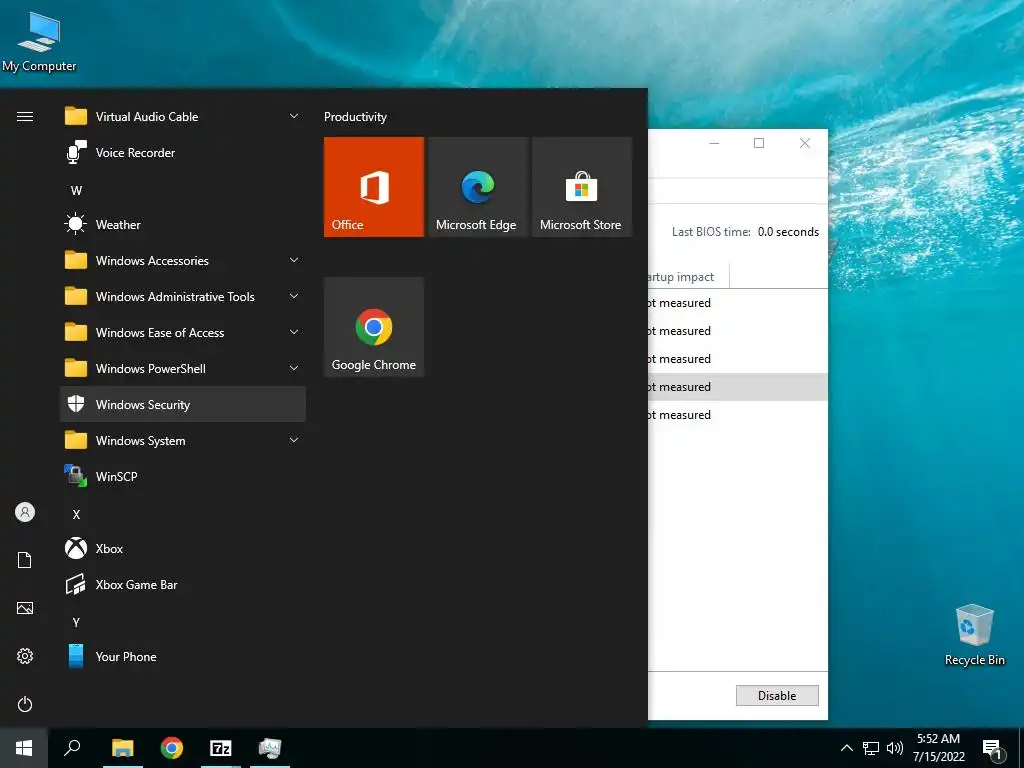The image size is (1024, 768).
Task: Open taskbar Search magnifier
Action: (72, 748)
